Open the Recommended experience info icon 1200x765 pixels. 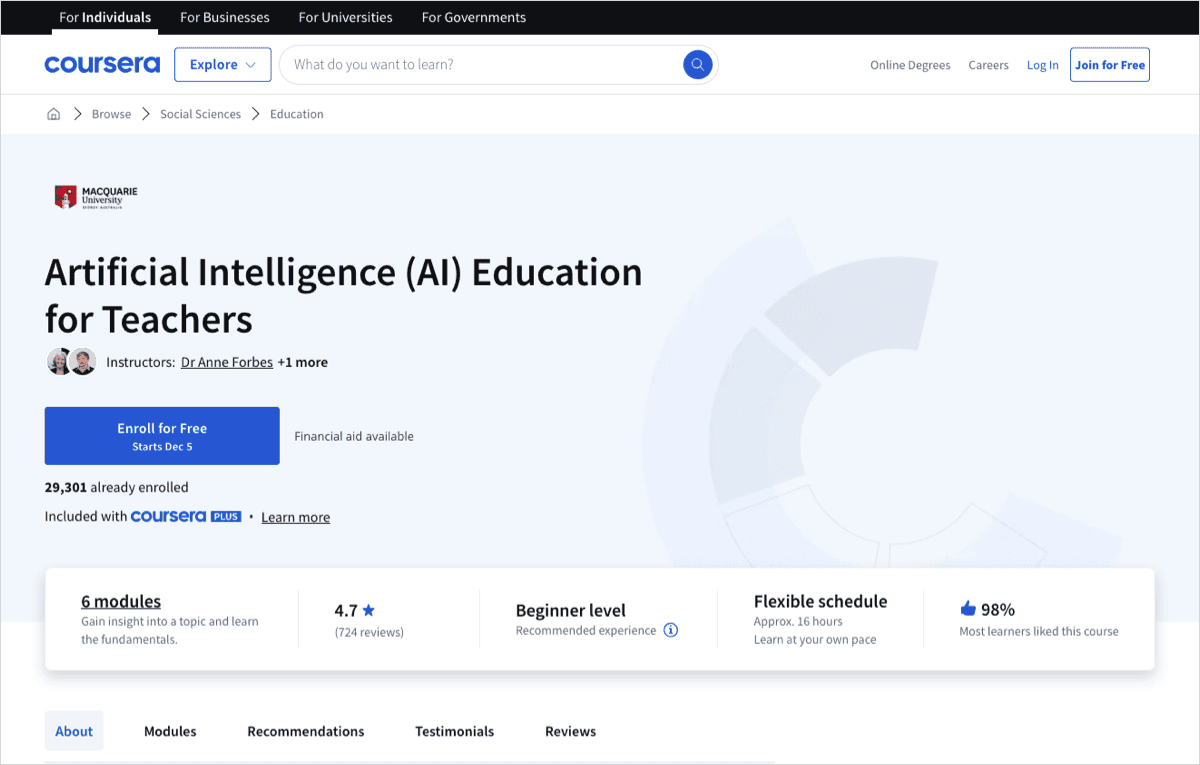pyautogui.click(x=671, y=630)
